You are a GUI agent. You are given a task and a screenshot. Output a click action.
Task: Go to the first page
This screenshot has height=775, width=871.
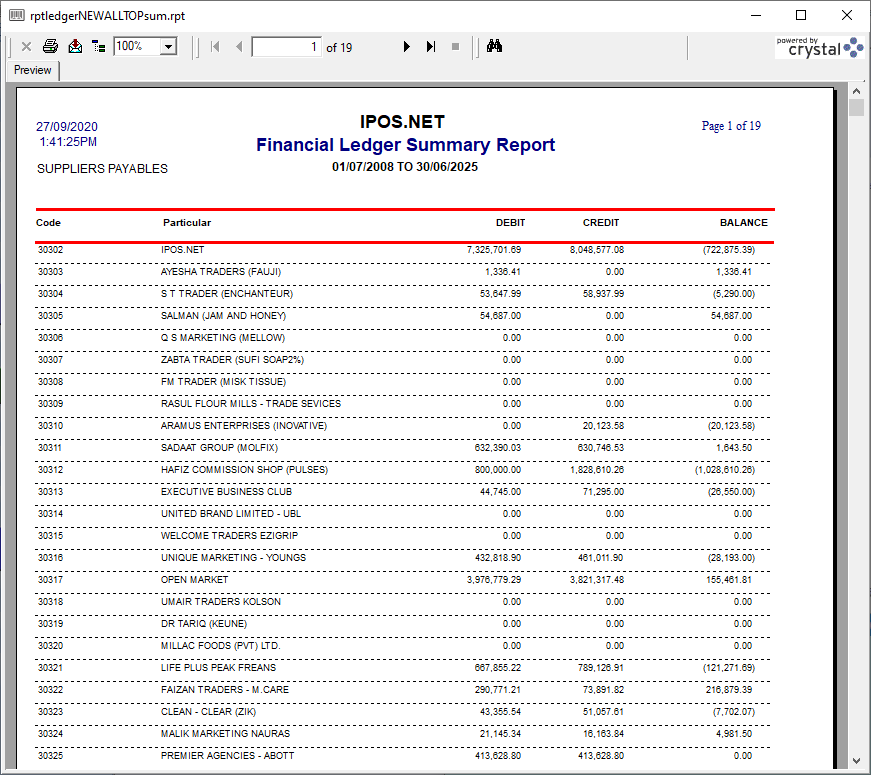click(216, 47)
